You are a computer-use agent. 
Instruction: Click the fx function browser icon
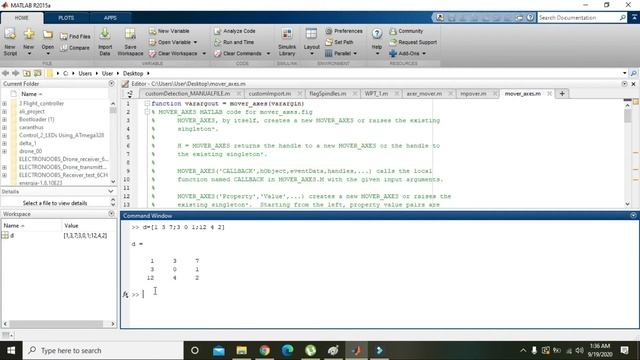click(125, 294)
